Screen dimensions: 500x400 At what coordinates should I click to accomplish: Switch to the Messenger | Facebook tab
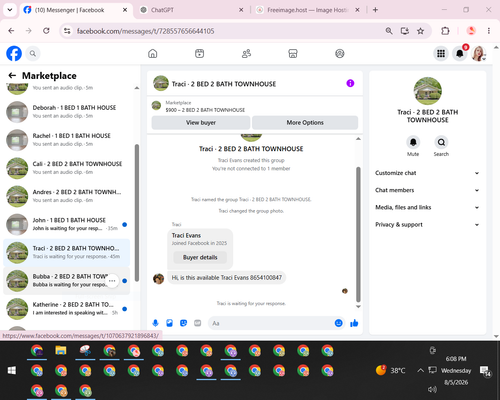pyautogui.click(x=76, y=10)
